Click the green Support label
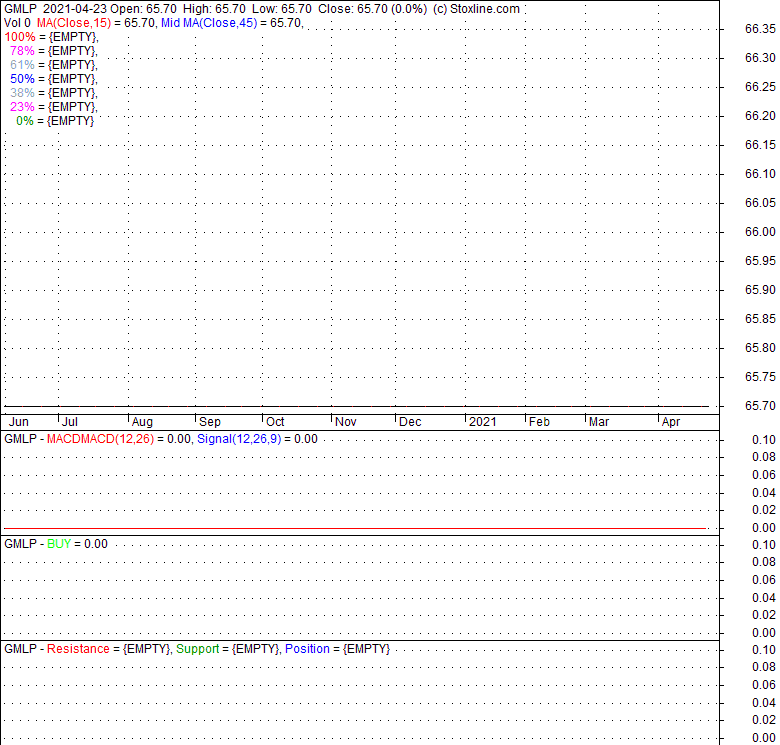 (x=197, y=649)
